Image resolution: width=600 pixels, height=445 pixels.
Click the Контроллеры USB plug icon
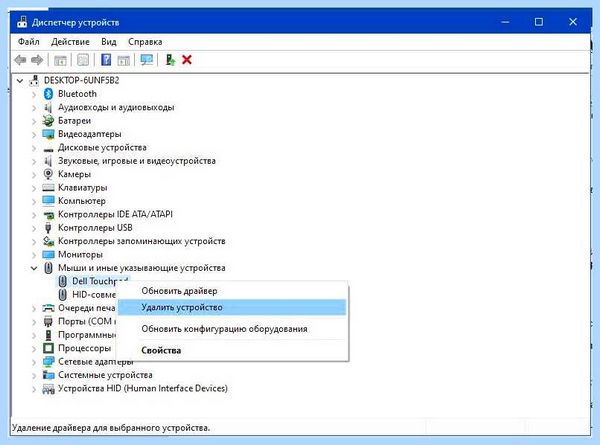click(48, 228)
